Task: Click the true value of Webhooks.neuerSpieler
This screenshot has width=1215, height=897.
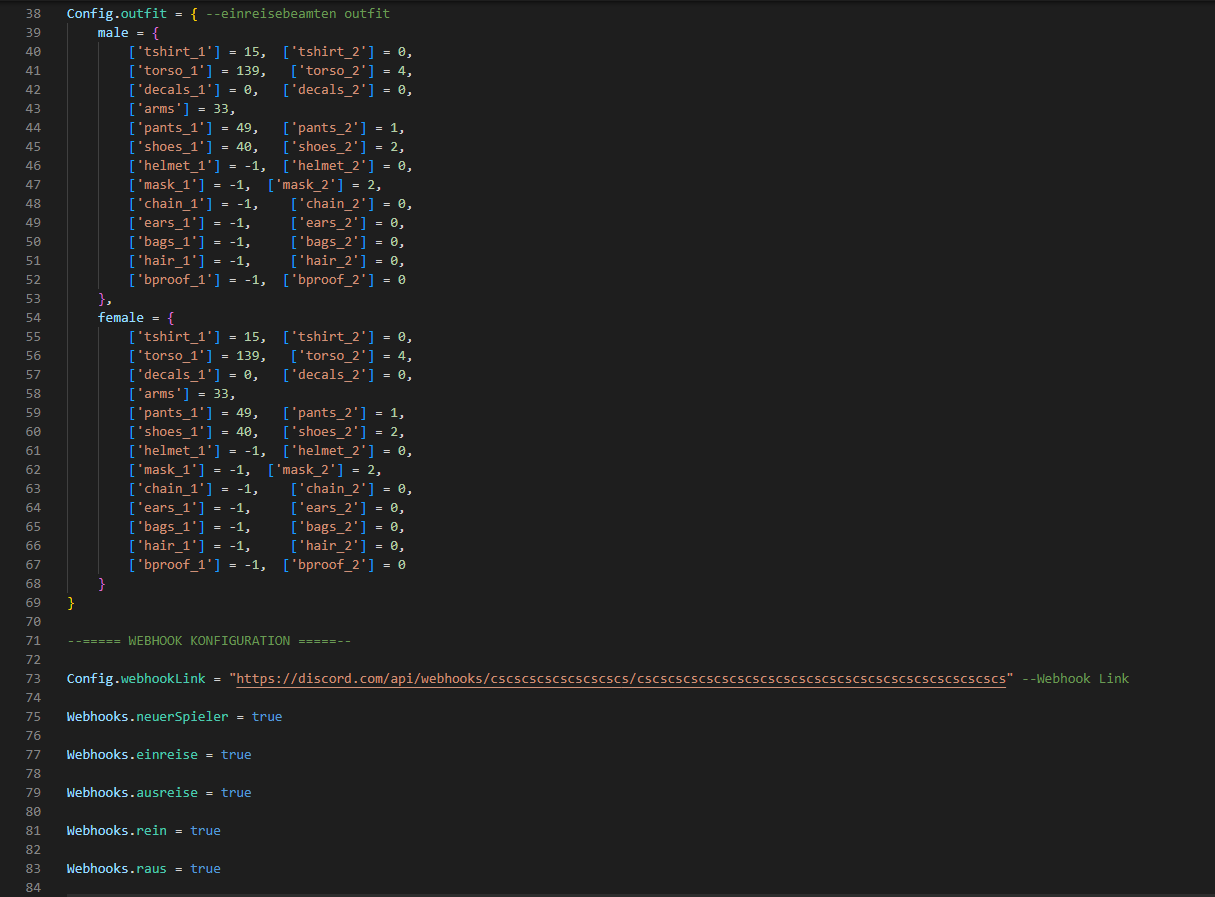Action: 267,717
